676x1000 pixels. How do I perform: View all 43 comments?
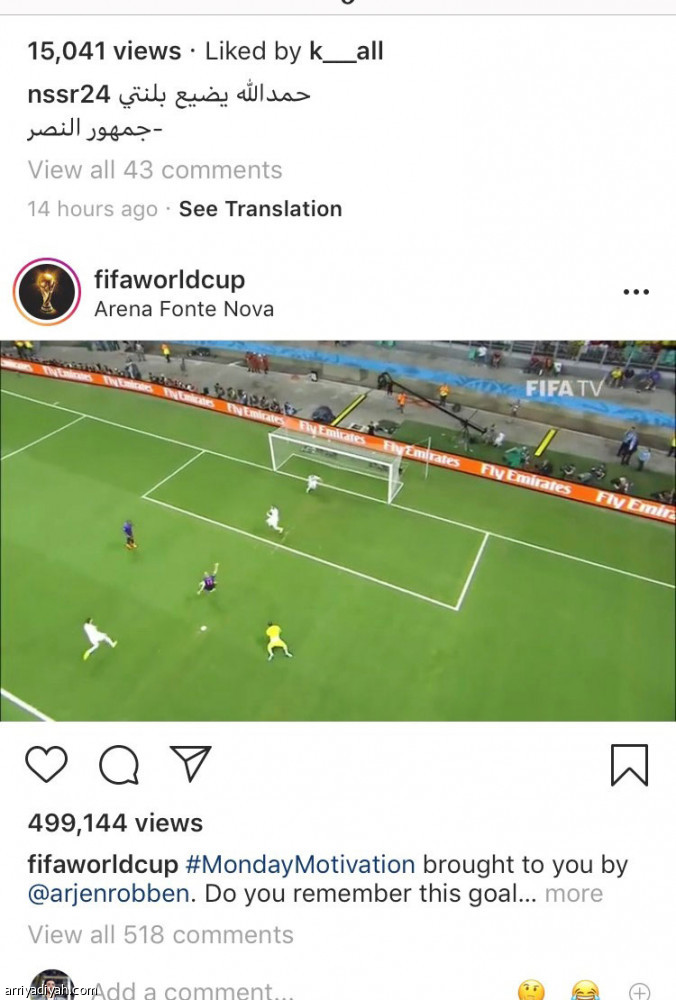click(x=155, y=170)
